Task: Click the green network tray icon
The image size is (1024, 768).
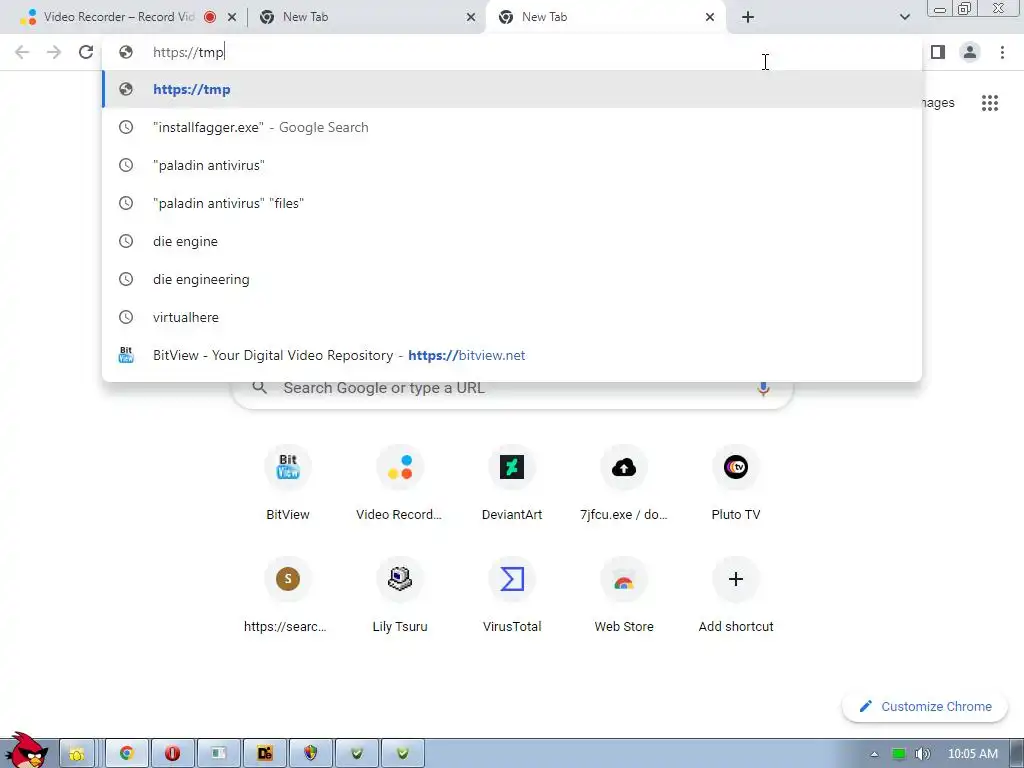Action: 899,754
